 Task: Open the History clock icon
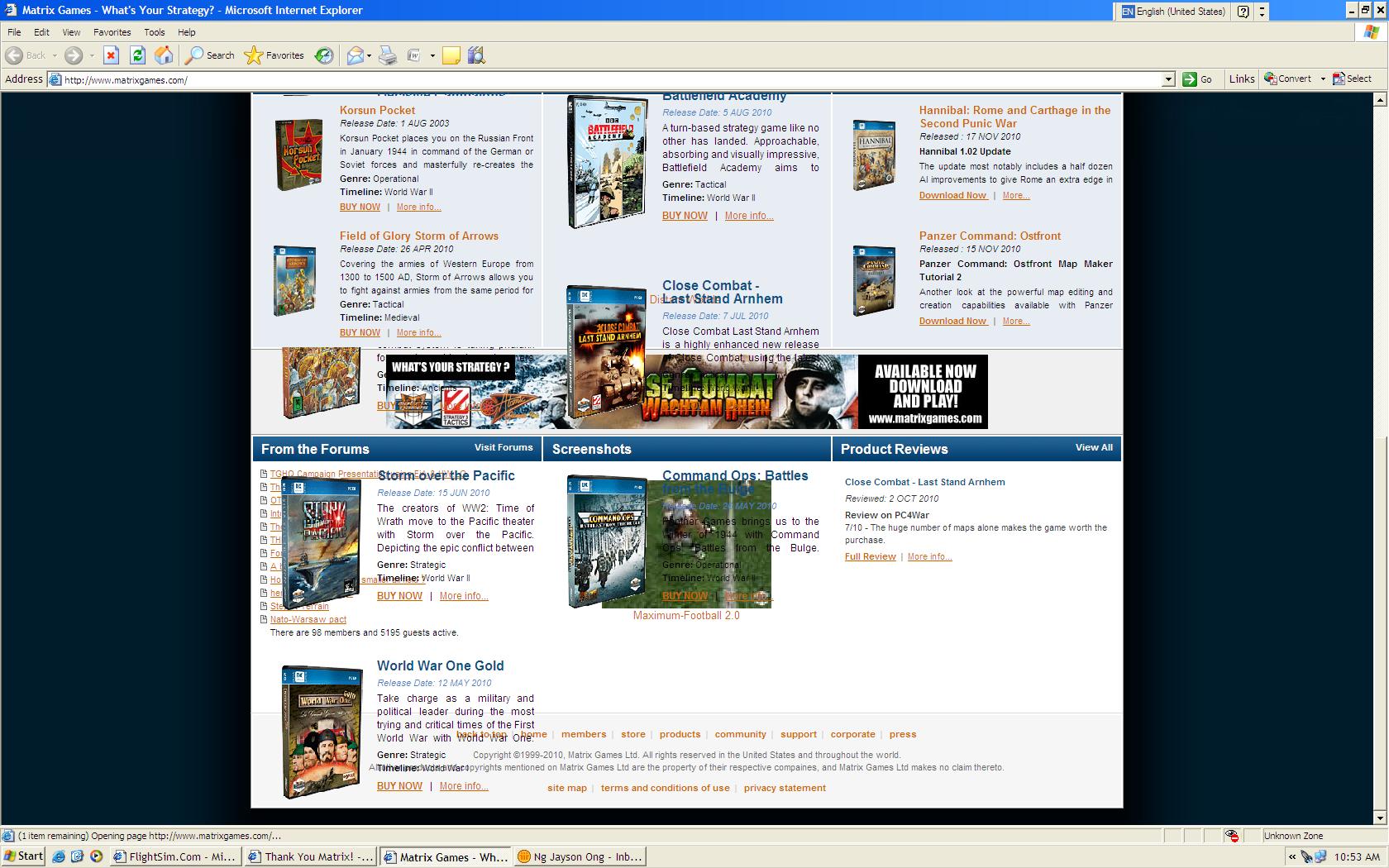[x=324, y=55]
